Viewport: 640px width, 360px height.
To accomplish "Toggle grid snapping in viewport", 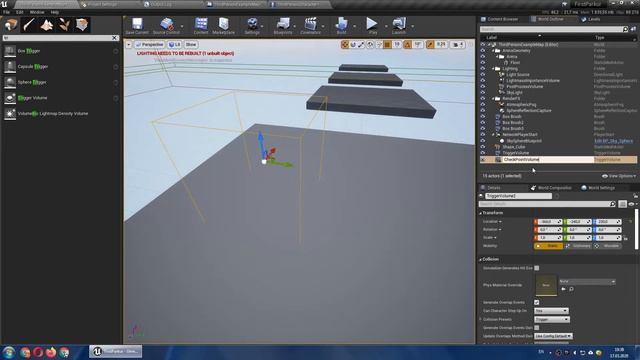I will pos(387,44).
